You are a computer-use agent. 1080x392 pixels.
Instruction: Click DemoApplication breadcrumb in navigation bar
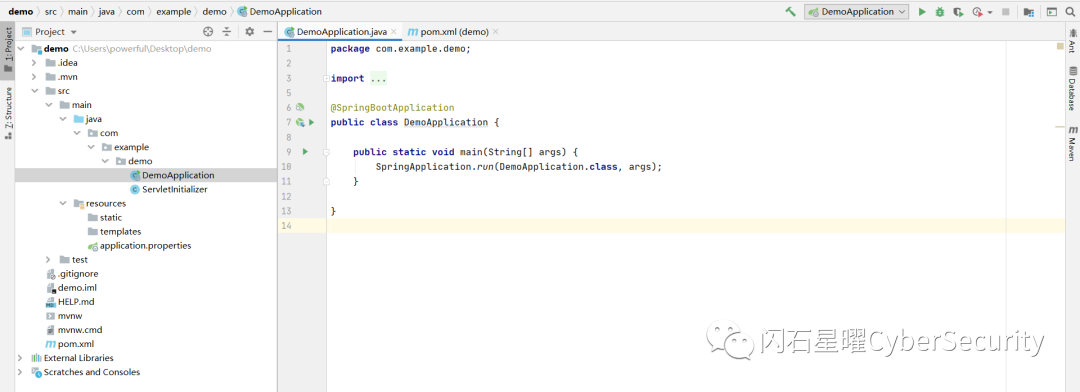click(x=279, y=12)
